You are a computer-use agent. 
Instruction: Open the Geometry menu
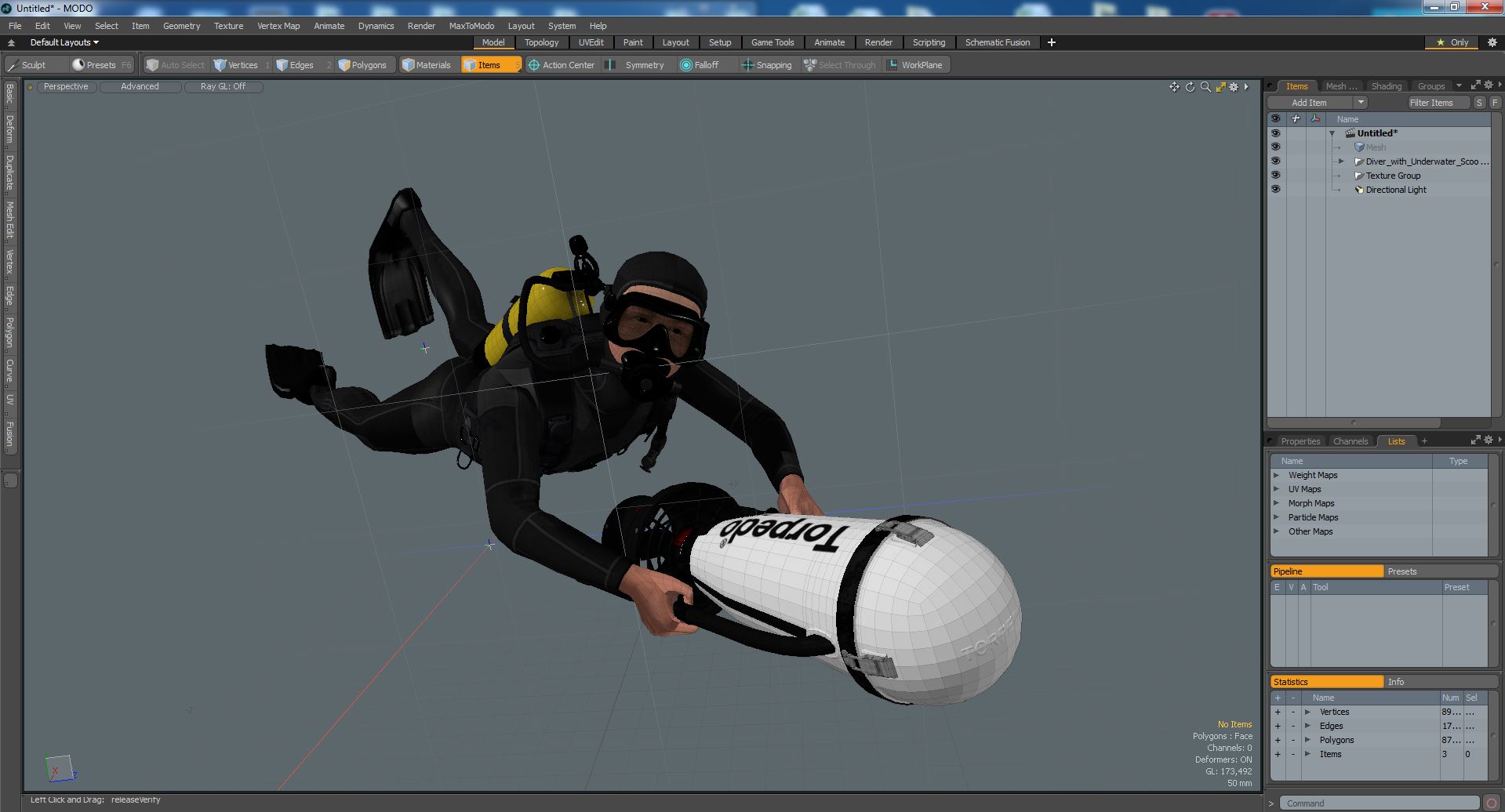click(181, 26)
